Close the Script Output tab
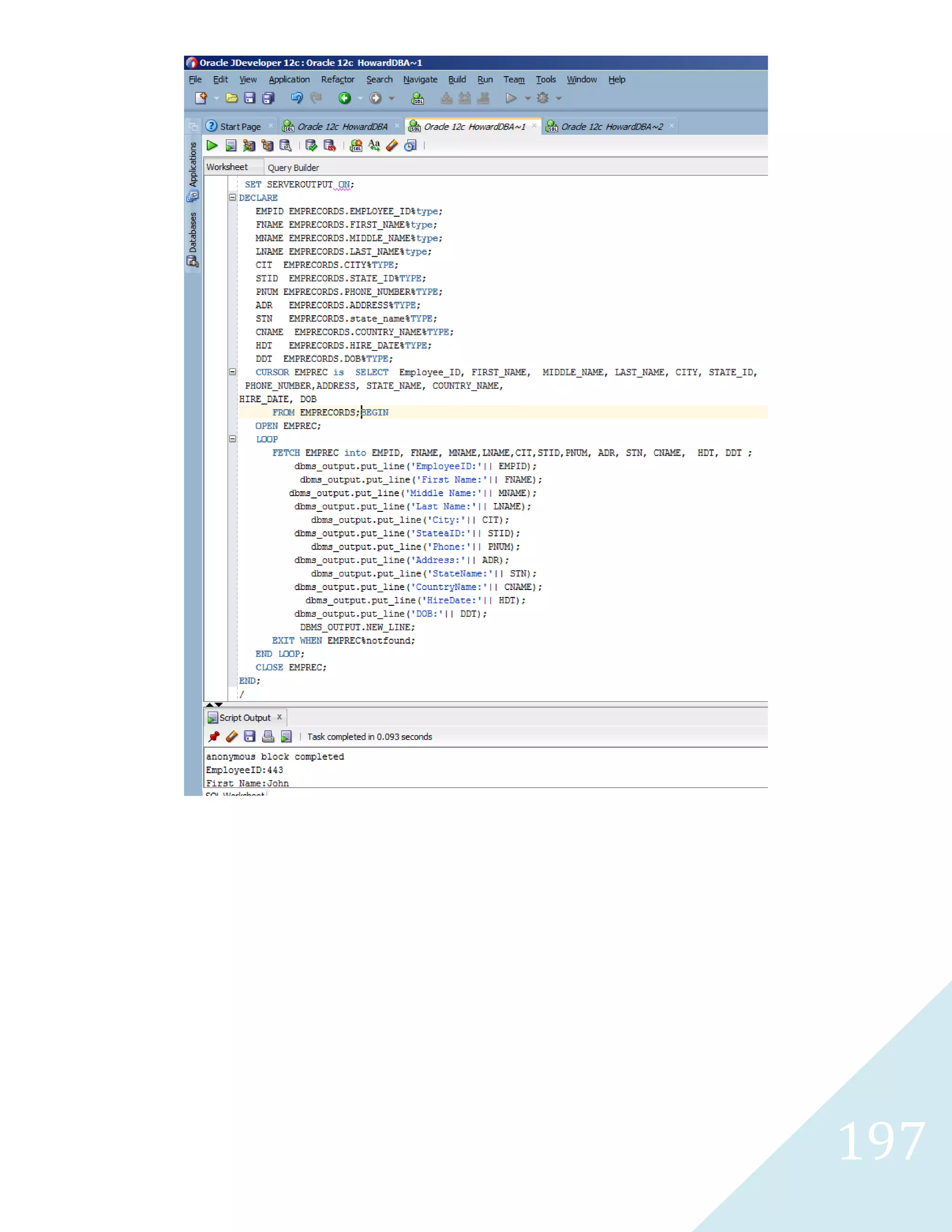 [279, 717]
